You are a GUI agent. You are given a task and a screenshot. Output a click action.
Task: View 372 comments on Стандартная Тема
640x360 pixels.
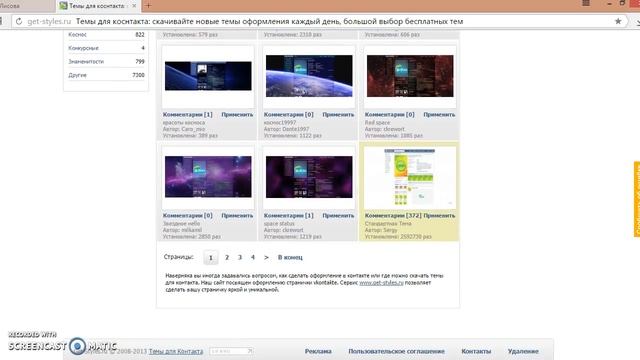(x=393, y=216)
